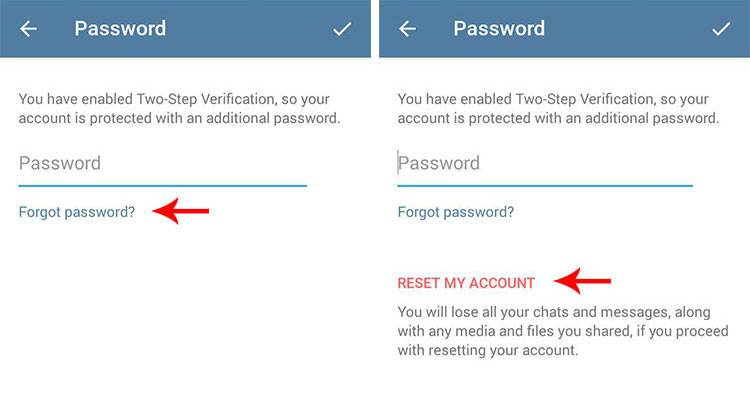Confirm with the left screen checkmark icon
Viewport: 750px width, 396px height.
coord(342,29)
